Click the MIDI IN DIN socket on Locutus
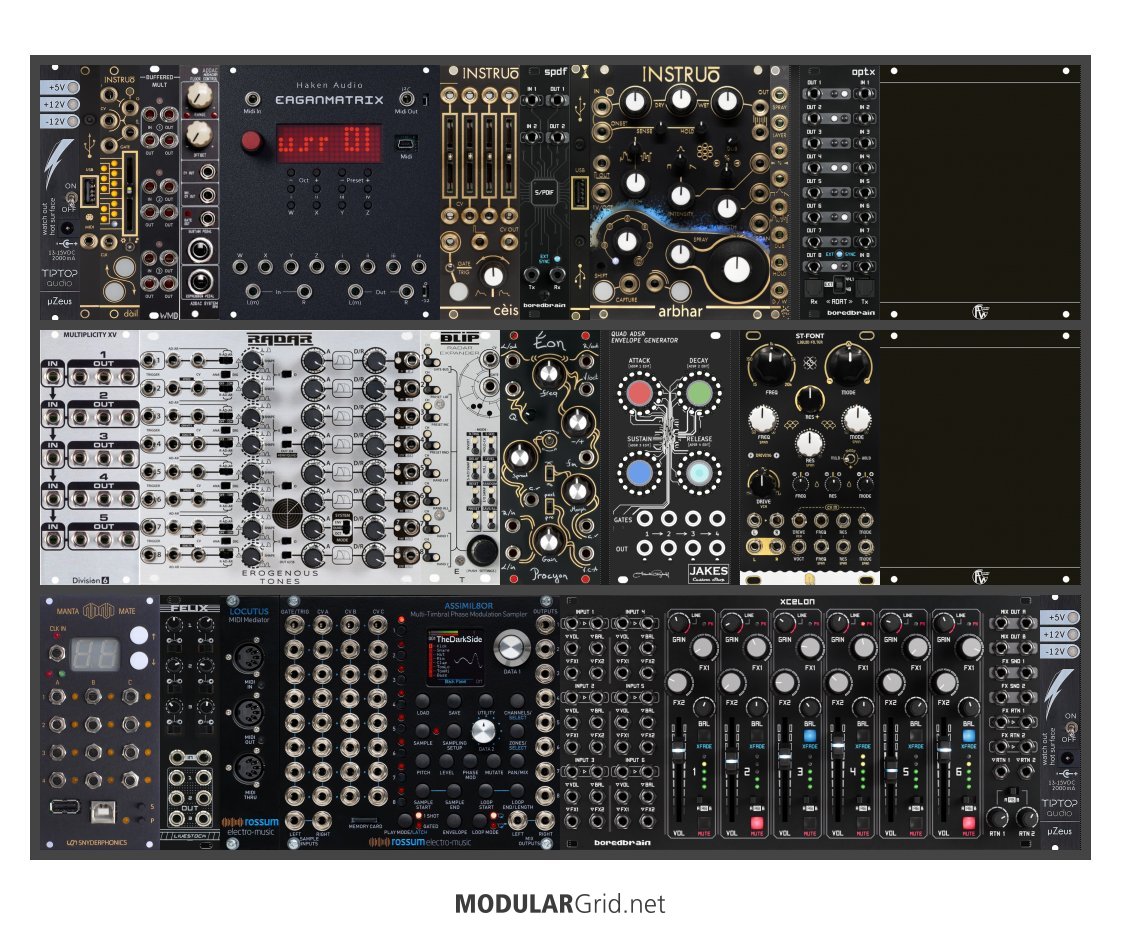Viewport: 1121px width, 925px height. tap(249, 656)
